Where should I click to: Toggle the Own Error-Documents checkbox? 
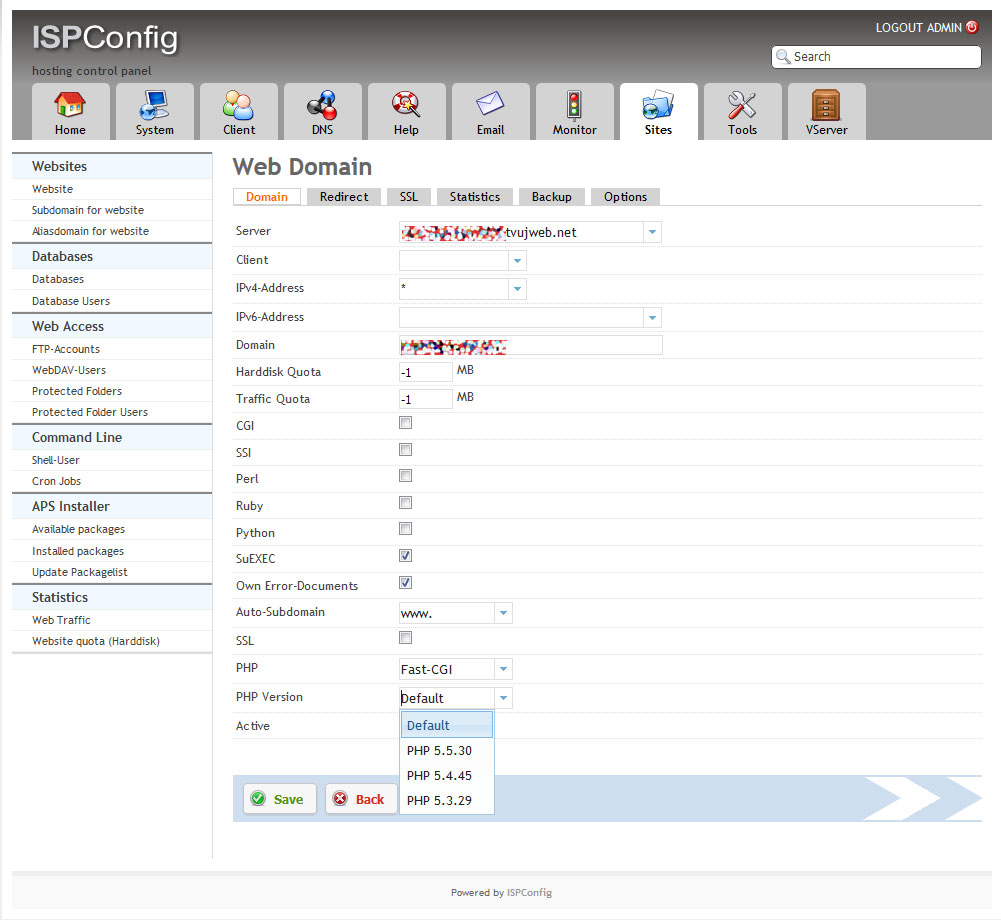pos(406,583)
